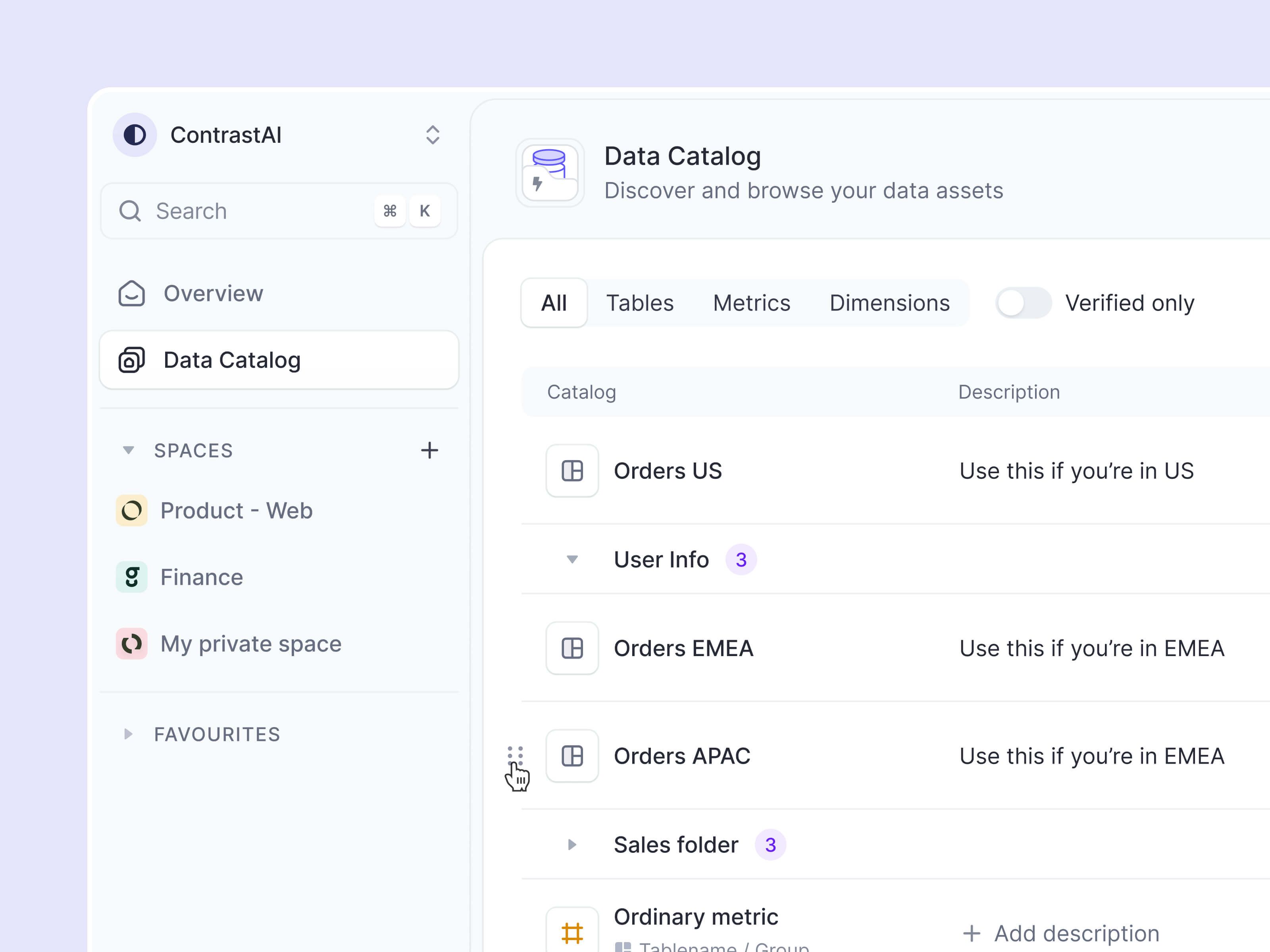Add a new space with plus

click(x=429, y=450)
